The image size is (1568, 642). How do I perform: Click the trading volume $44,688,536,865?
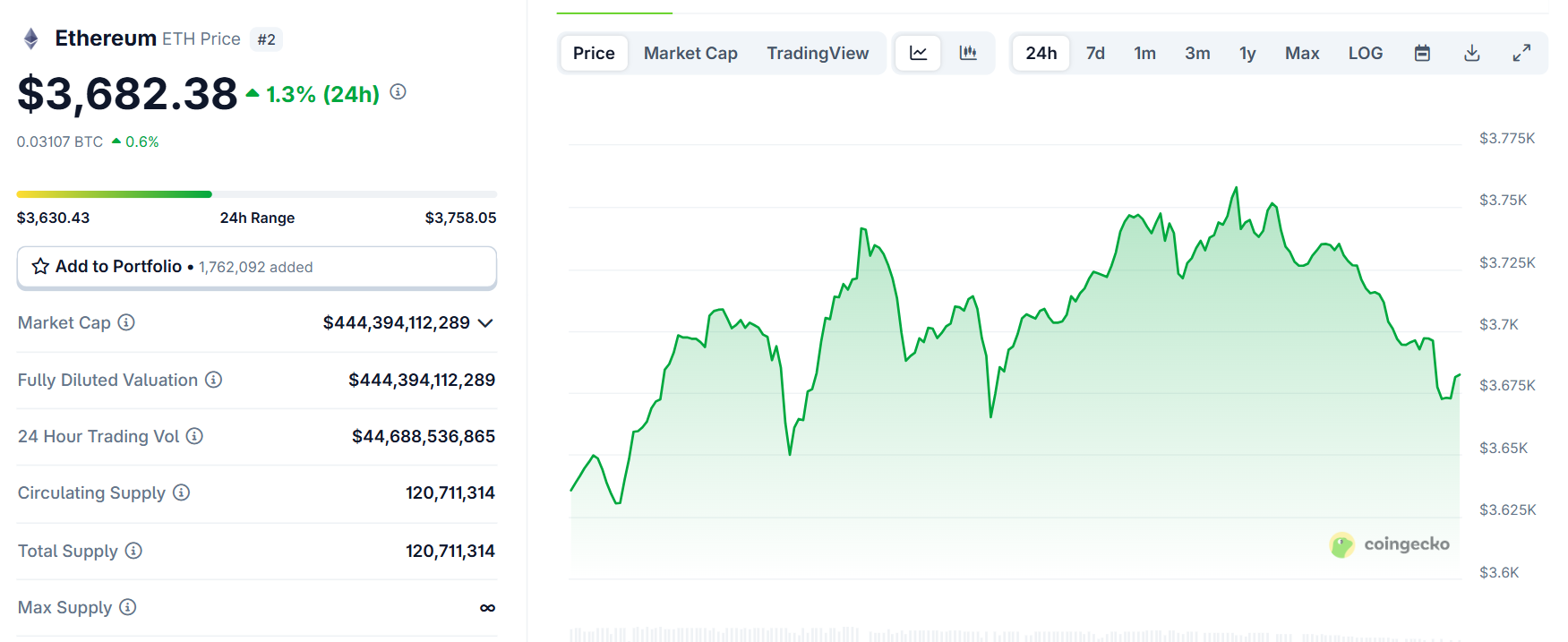pyautogui.click(x=424, y=436)
